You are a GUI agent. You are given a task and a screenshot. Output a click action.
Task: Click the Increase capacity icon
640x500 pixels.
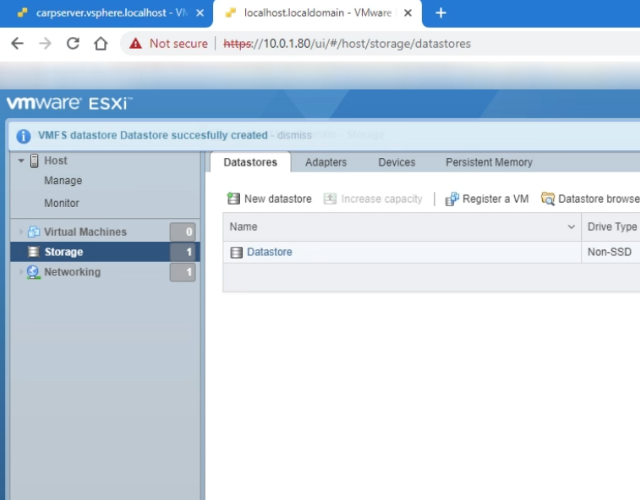[330, 199]
